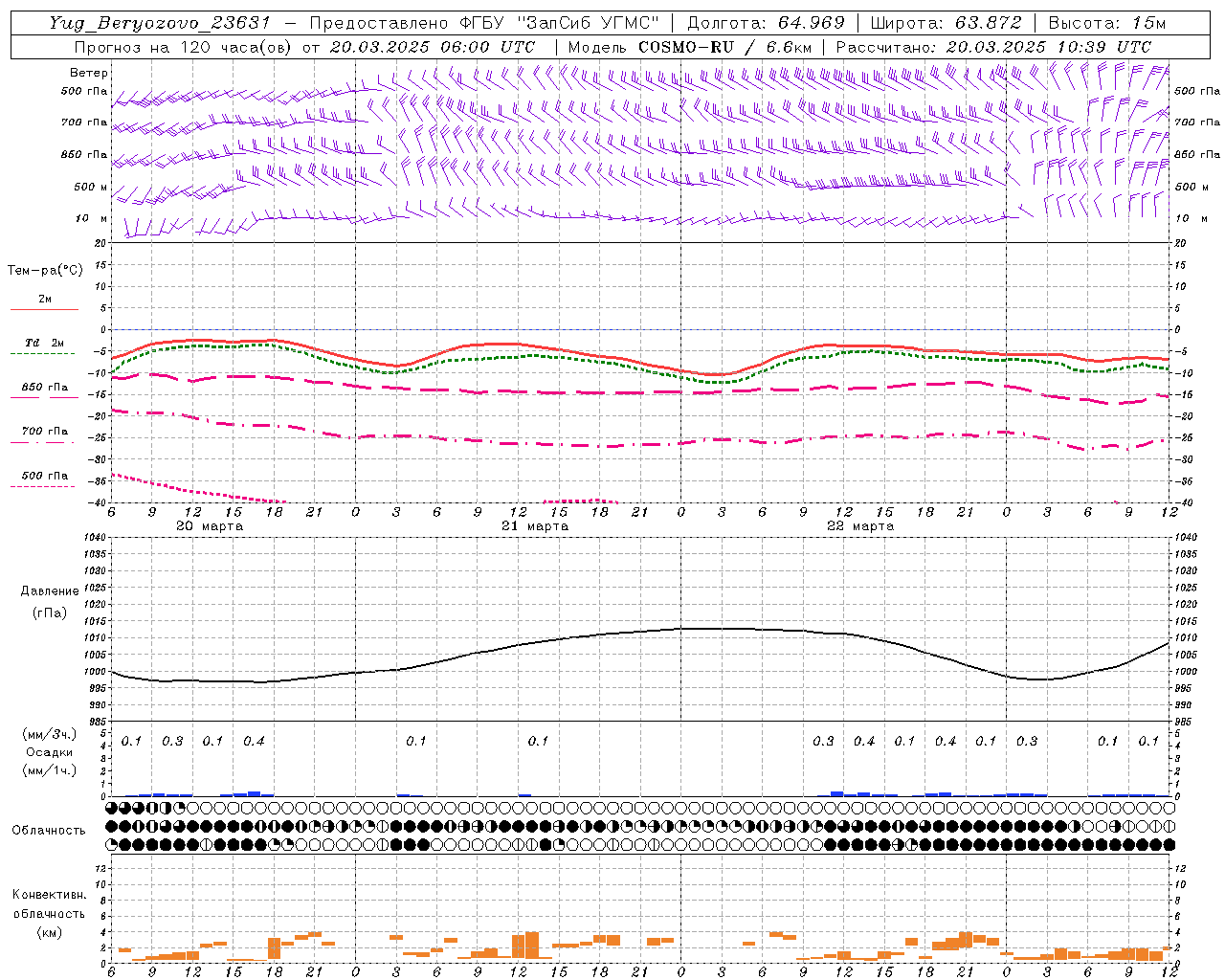The width and height of the screenshot is (1225, 980).
Task: Click the Модель COSMO-RU / 6.6км label
Action: (x=690, y=47)
